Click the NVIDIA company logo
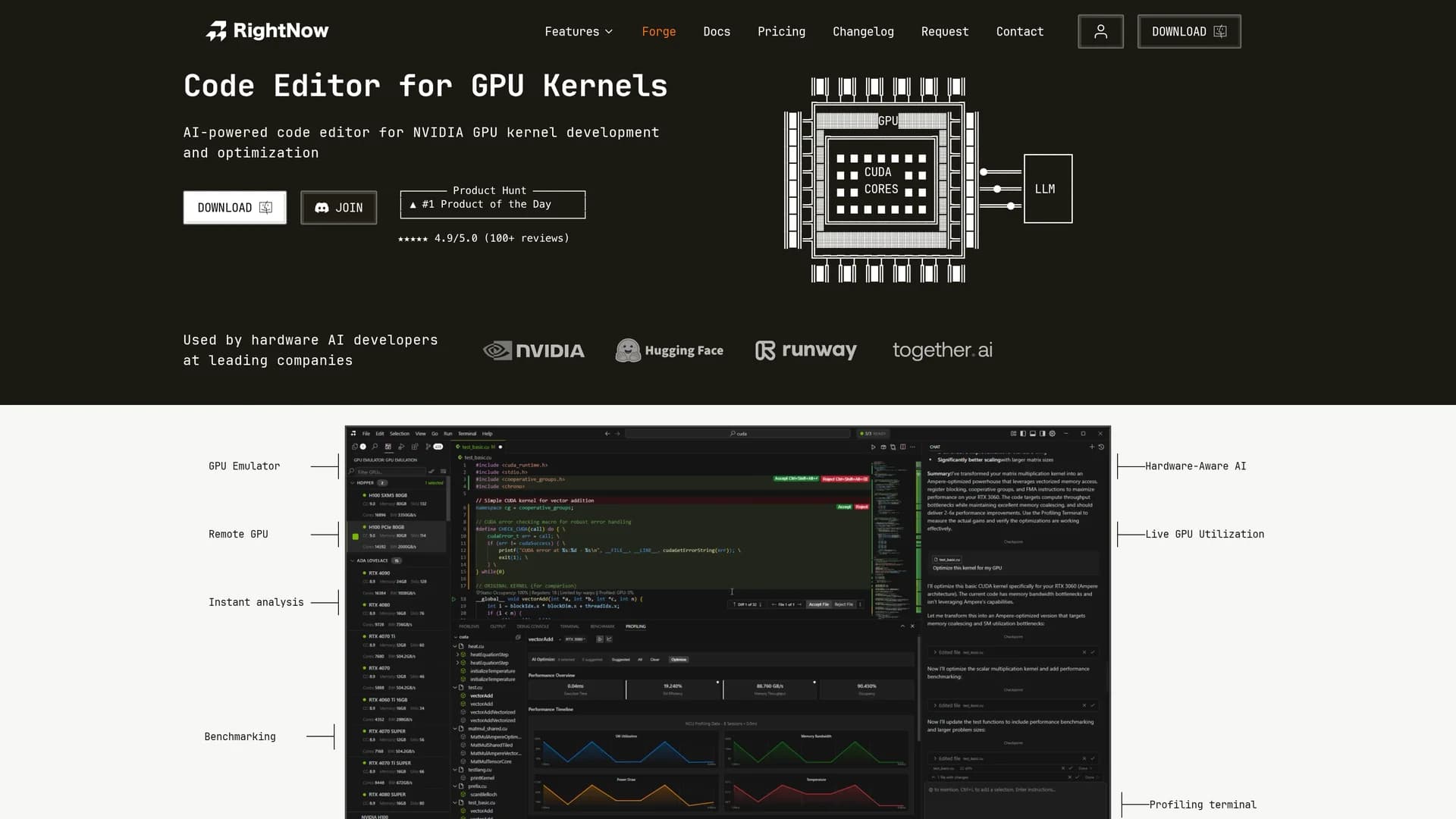This screenshot has height=819, width=1456. click(534, 350)
